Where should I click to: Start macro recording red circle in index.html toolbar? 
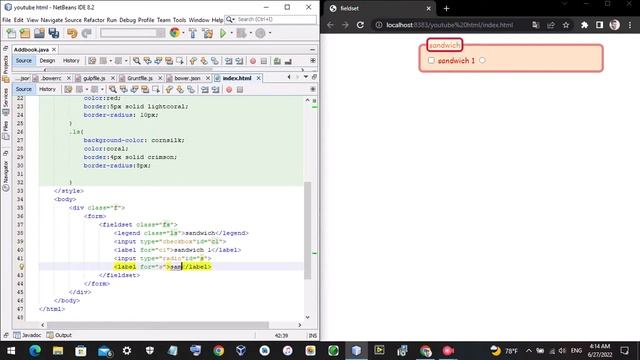tap(229, 89)
